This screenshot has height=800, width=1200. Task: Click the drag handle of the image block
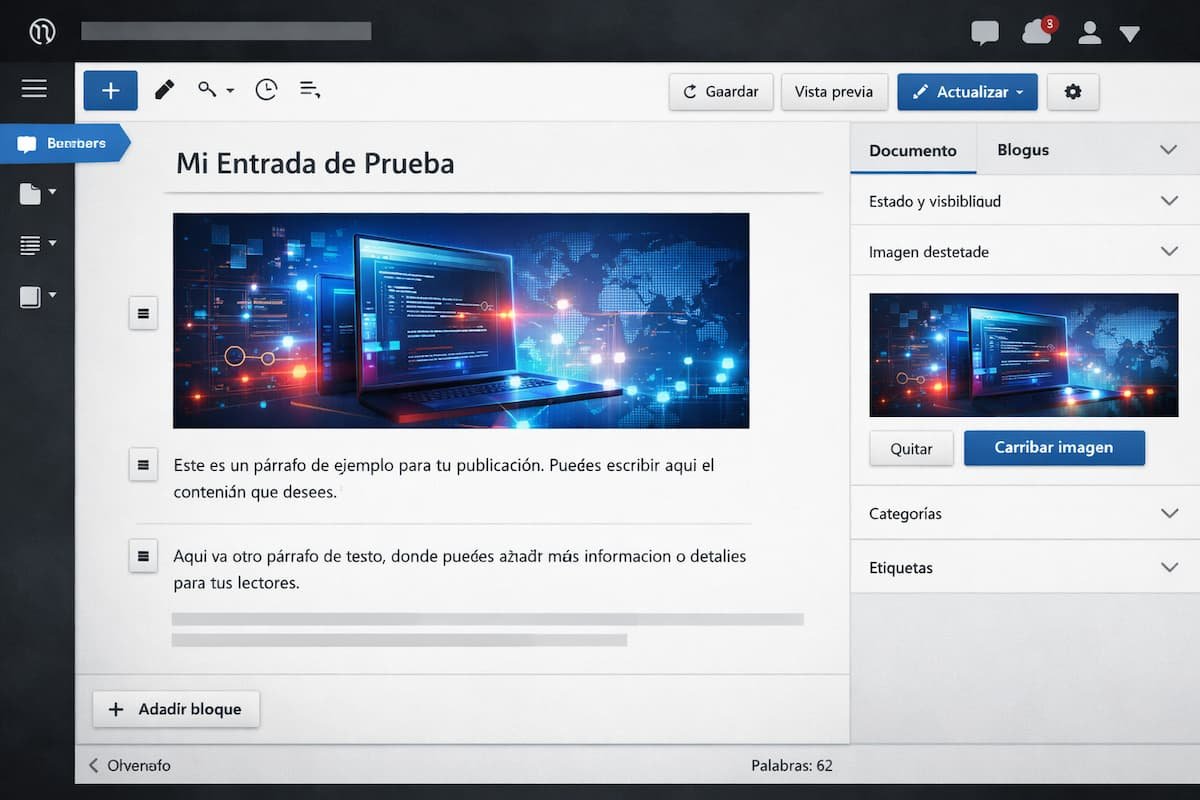click(x=143, y=313)
